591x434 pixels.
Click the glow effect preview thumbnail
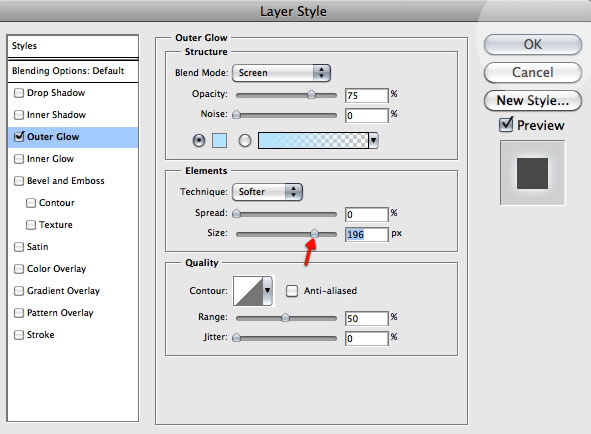[532, 173]
